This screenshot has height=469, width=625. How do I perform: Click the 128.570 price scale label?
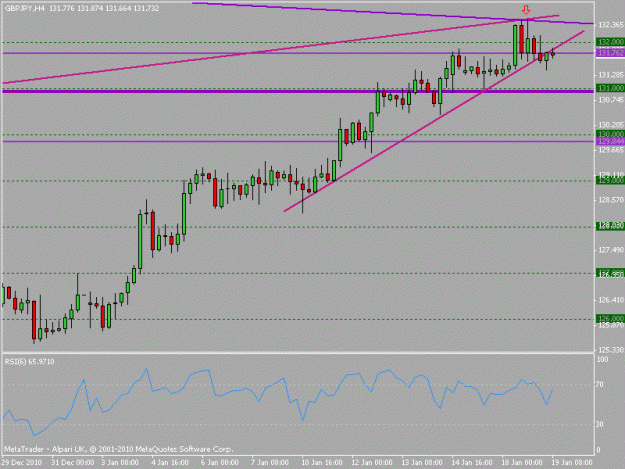[x=611, y=200]
